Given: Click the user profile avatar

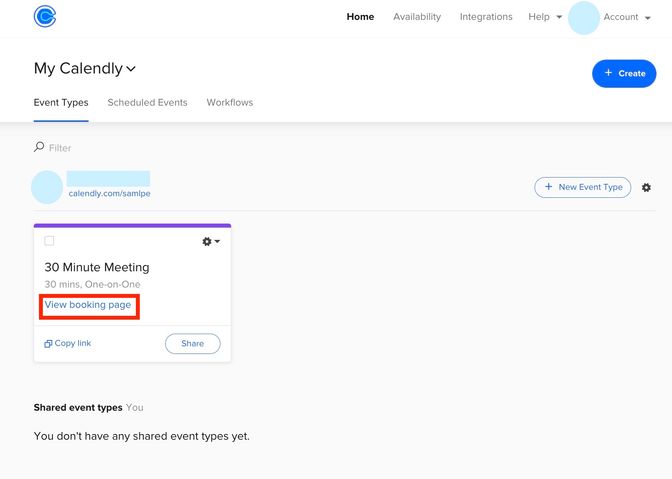Looking at the screenshot, I should (x=47, y=187).
